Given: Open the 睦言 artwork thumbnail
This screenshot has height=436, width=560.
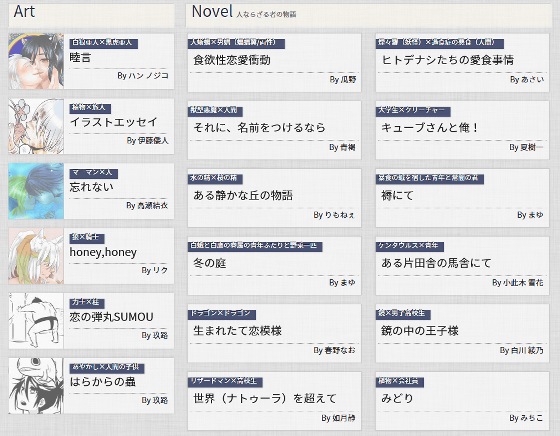Looking at the screenshot, I should [x=36, y=61].
